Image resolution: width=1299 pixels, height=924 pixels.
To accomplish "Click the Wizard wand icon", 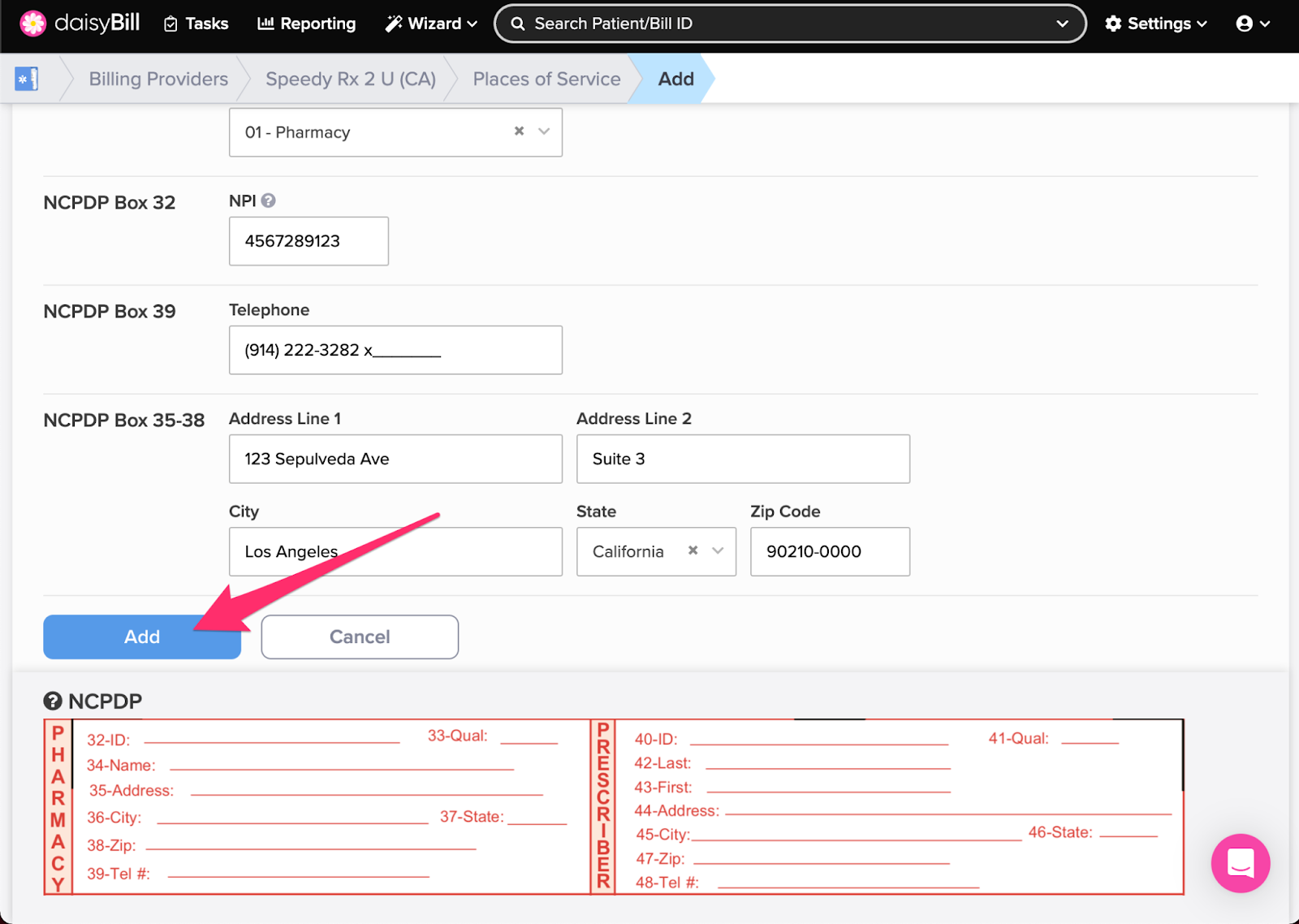I will [x=394, y=24].
